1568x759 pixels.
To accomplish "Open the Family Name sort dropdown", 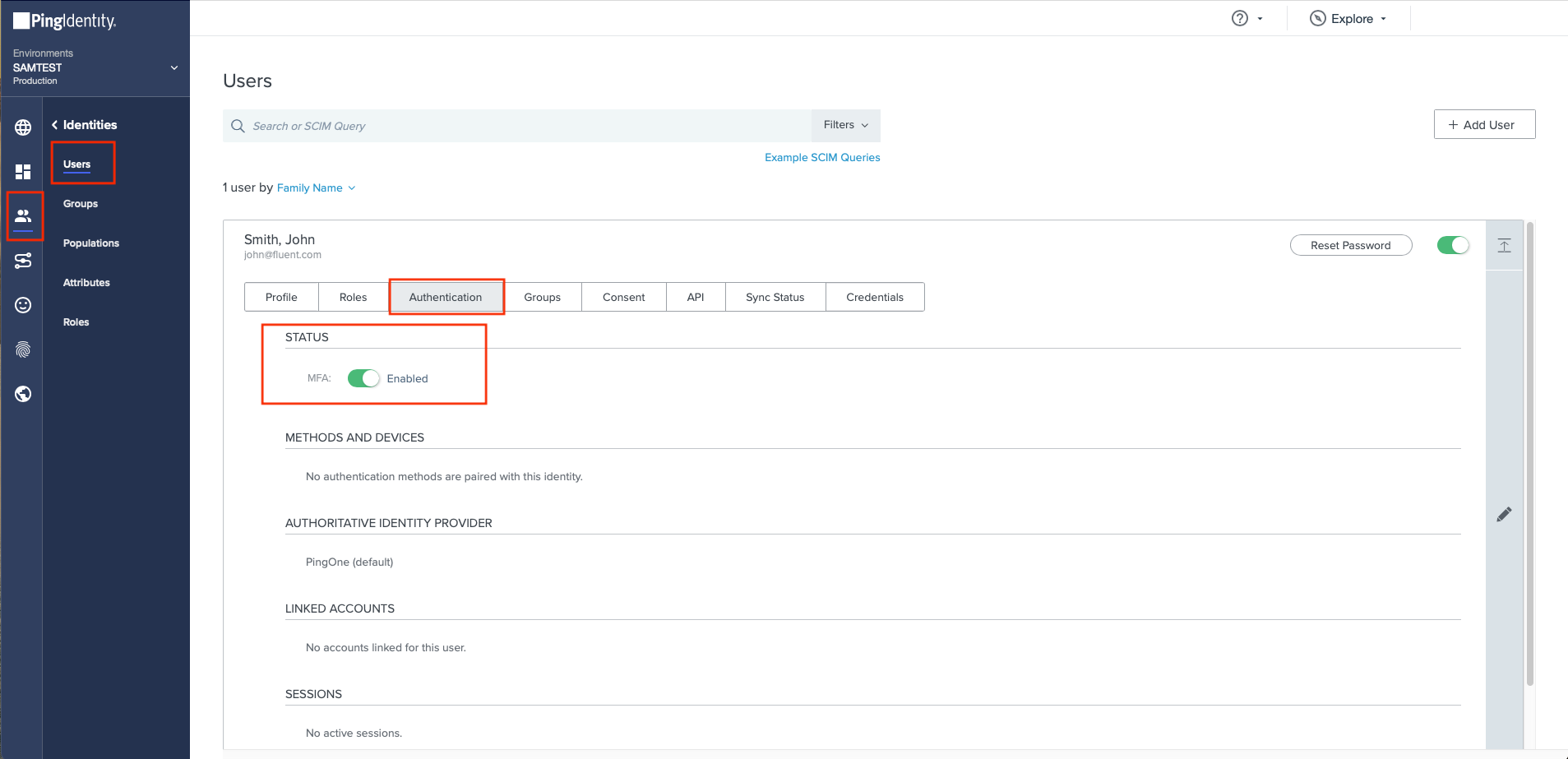I will point(316,188).
